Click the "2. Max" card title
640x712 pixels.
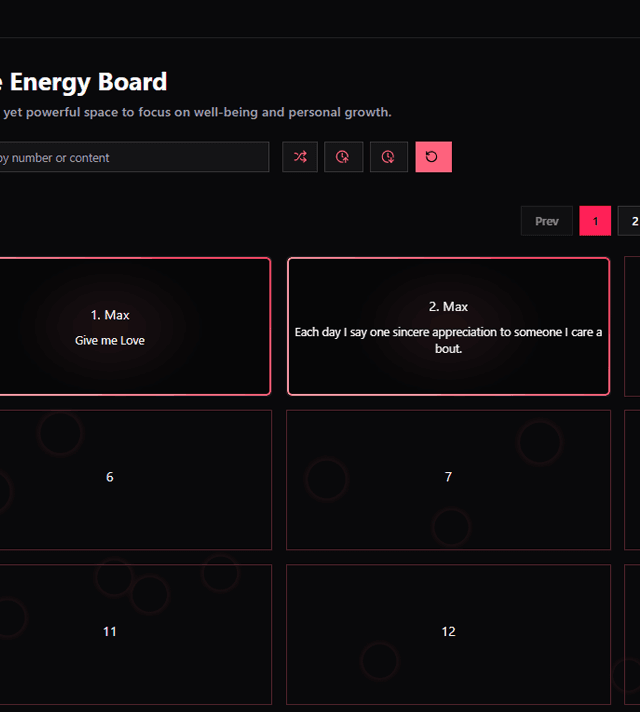[x=448, y=307]
